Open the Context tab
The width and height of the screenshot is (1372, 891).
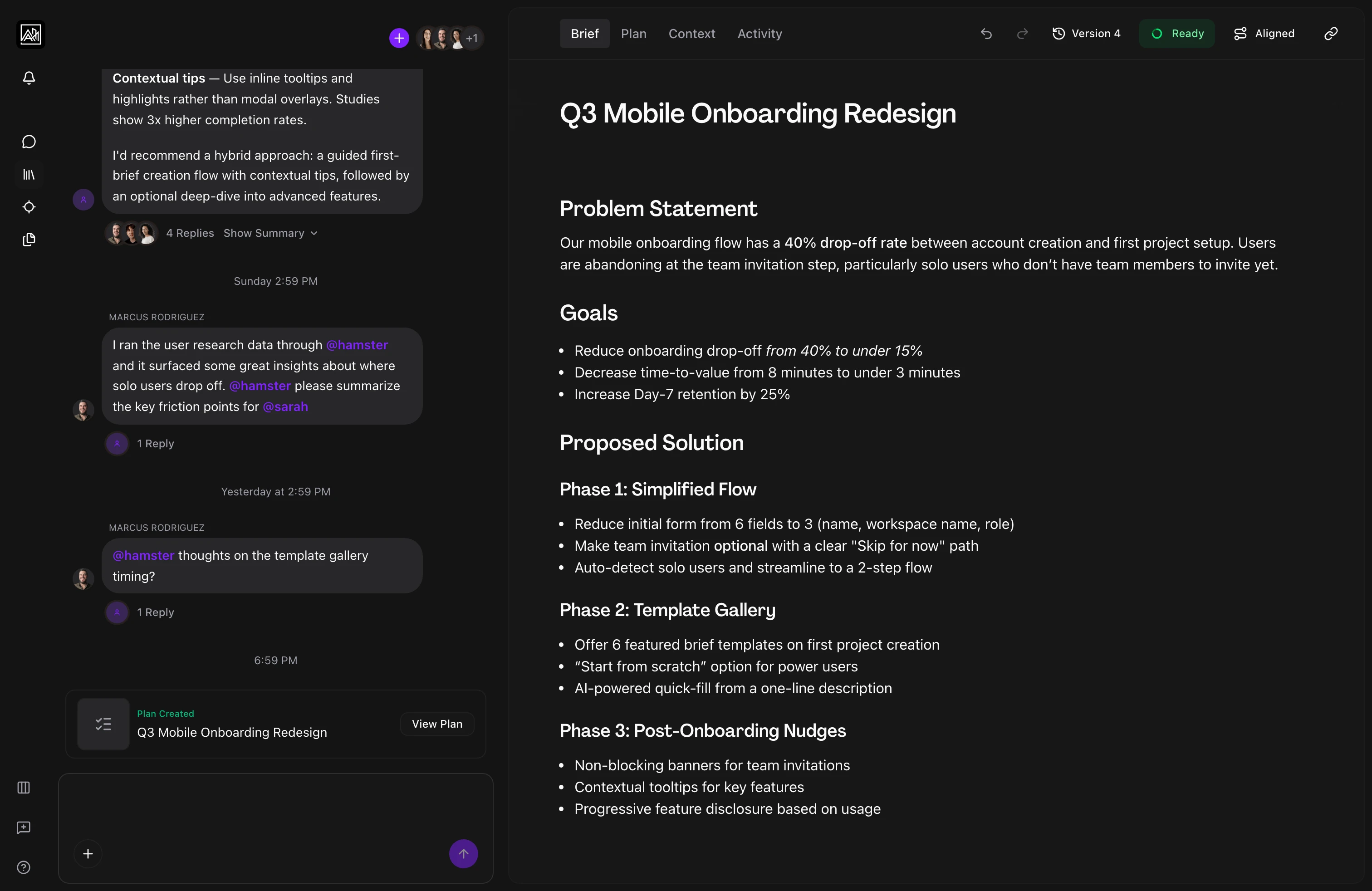pyautogui.click(x=691, y=34)
